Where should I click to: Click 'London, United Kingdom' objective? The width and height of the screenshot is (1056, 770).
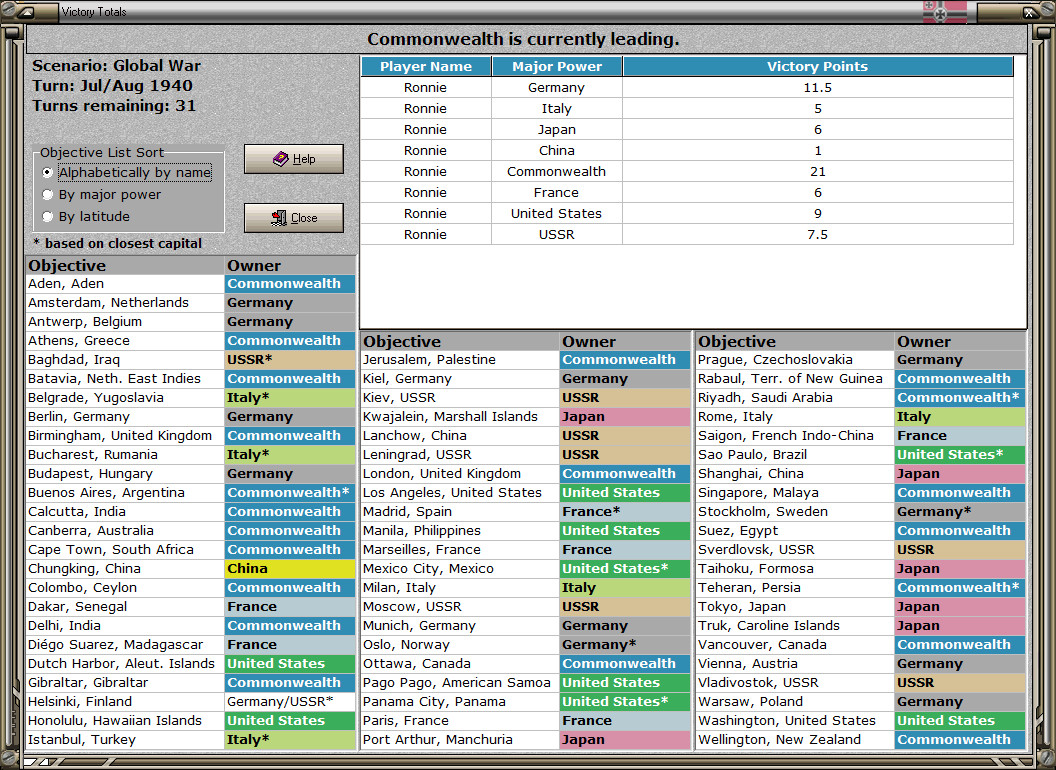(x=460, y=474)
